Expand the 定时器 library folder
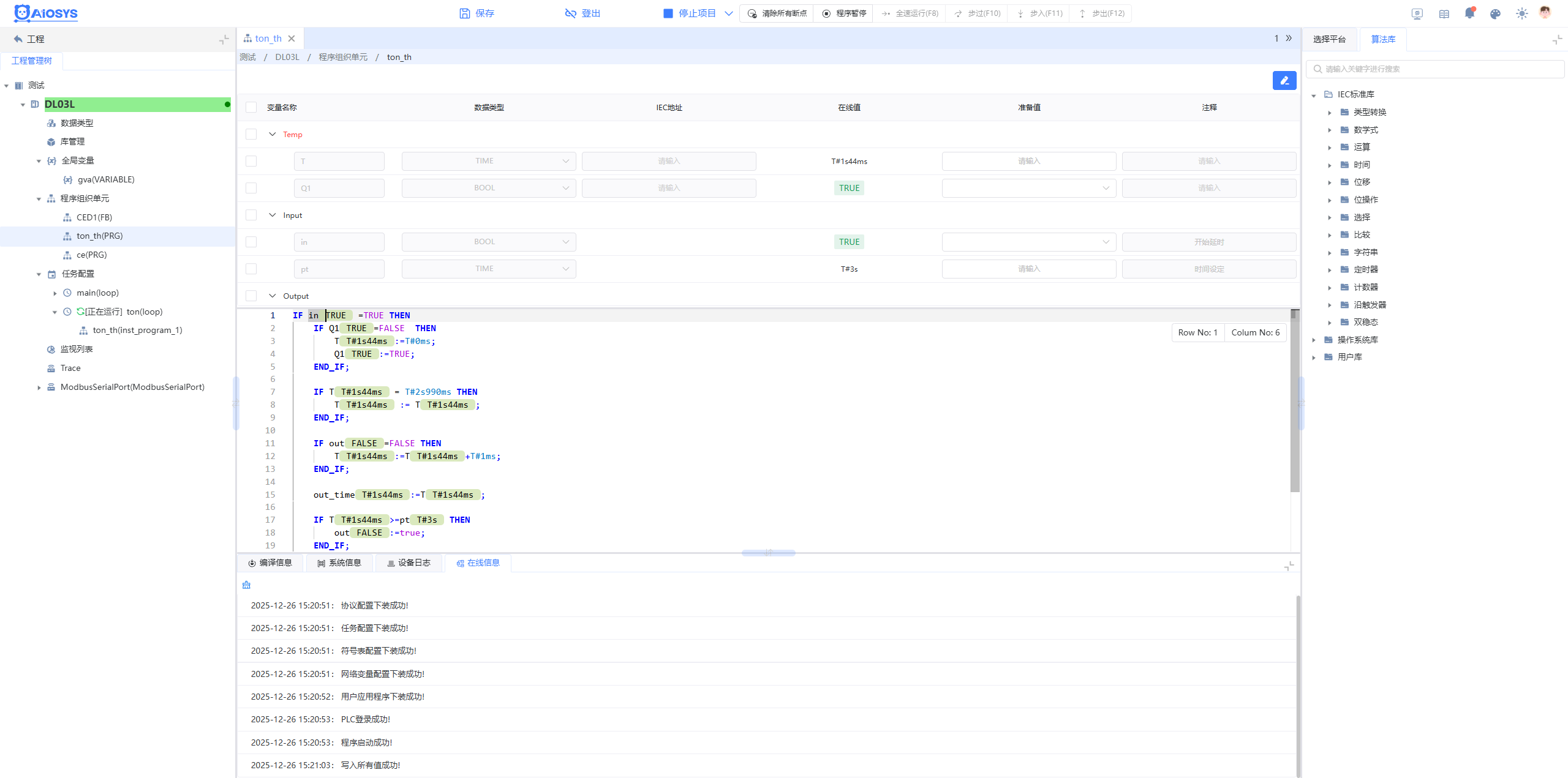The image size is (1568, 778). coord(1330,270)
